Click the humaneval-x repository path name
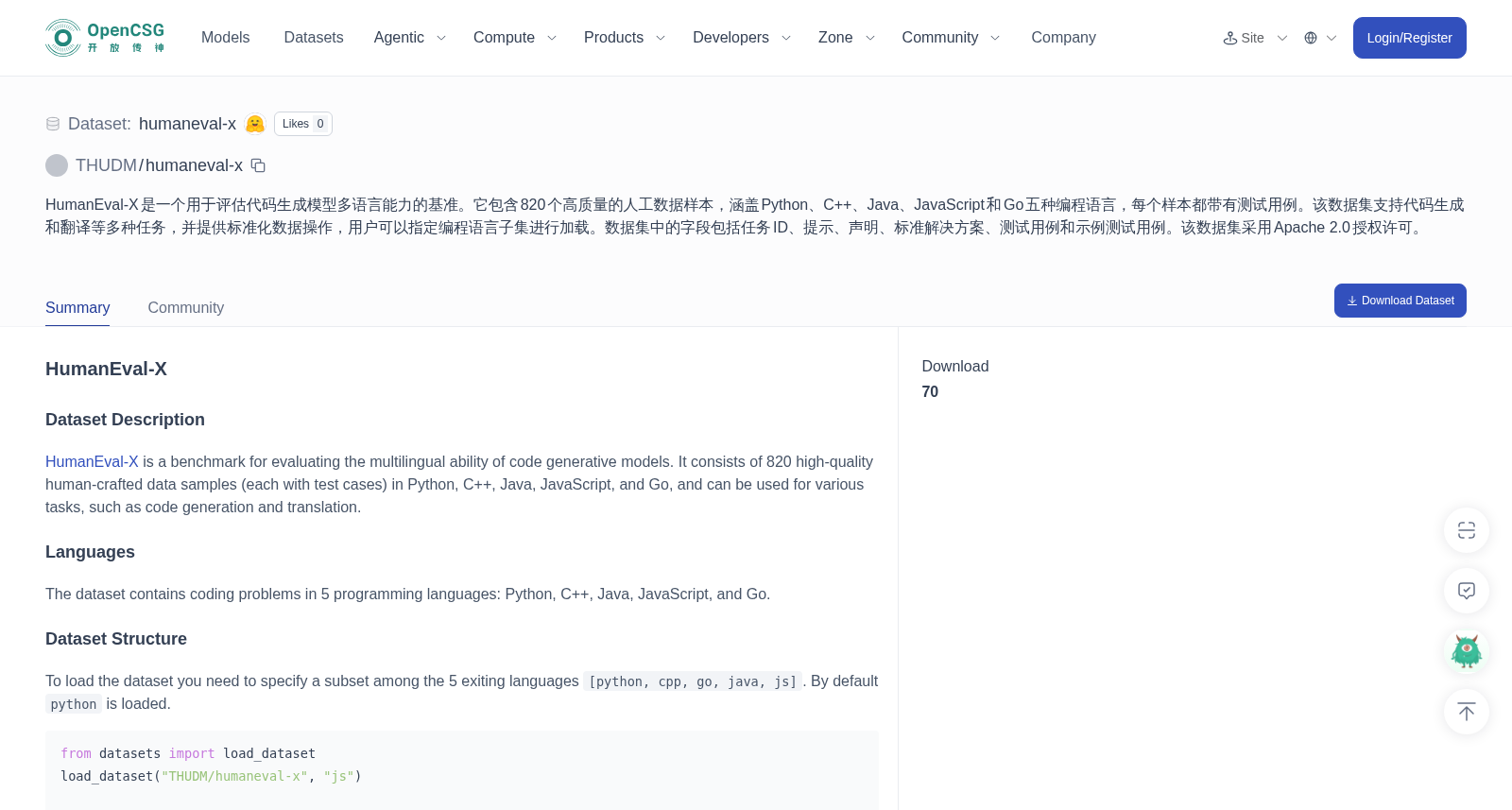The image size is (1512, 810). 194,165
